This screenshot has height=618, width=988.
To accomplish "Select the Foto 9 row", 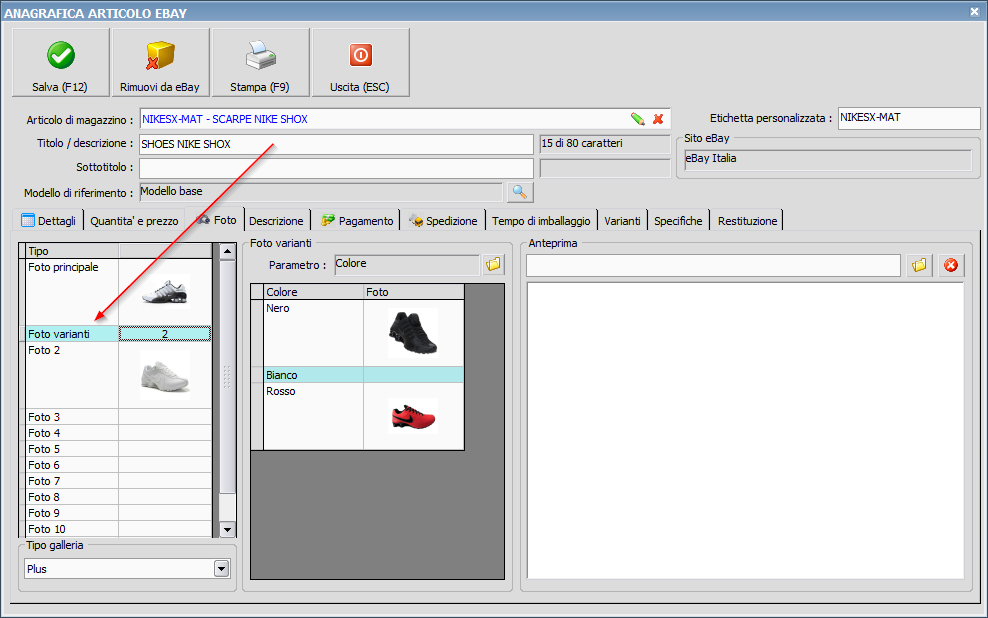I will 118,513.
